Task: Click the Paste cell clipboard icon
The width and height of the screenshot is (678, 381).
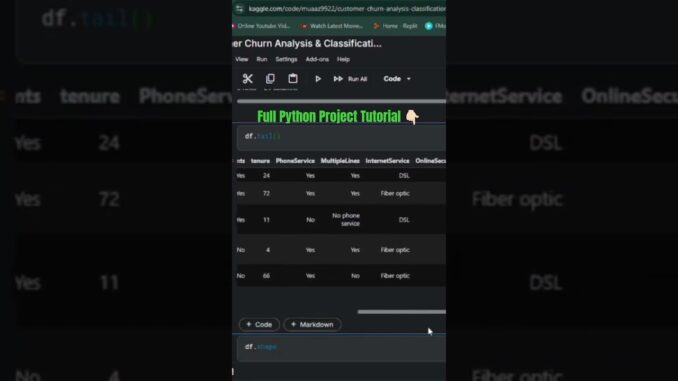Action: (x=293, y=79)
